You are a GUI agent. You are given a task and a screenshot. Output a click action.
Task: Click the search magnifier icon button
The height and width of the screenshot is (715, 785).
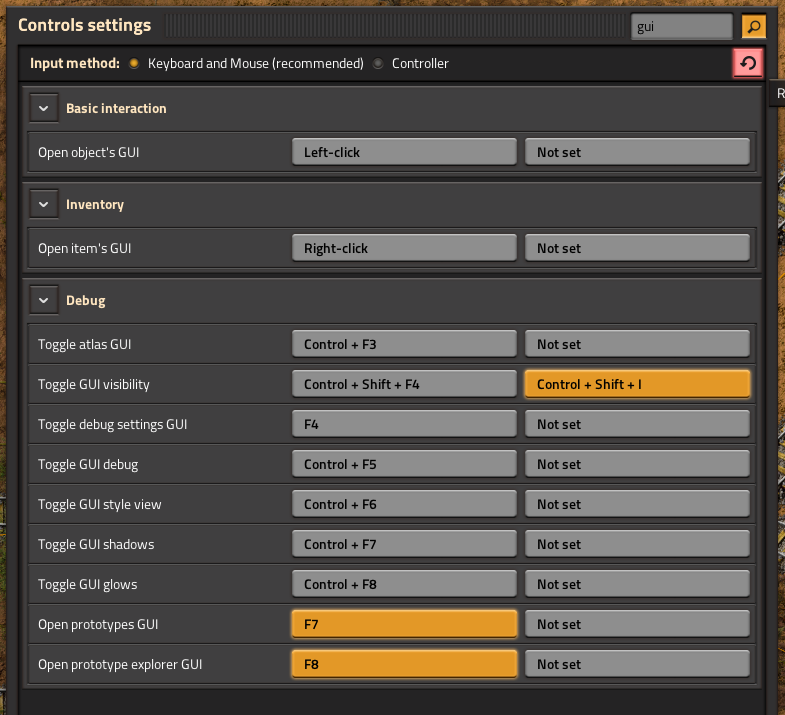tap(753, 26)
